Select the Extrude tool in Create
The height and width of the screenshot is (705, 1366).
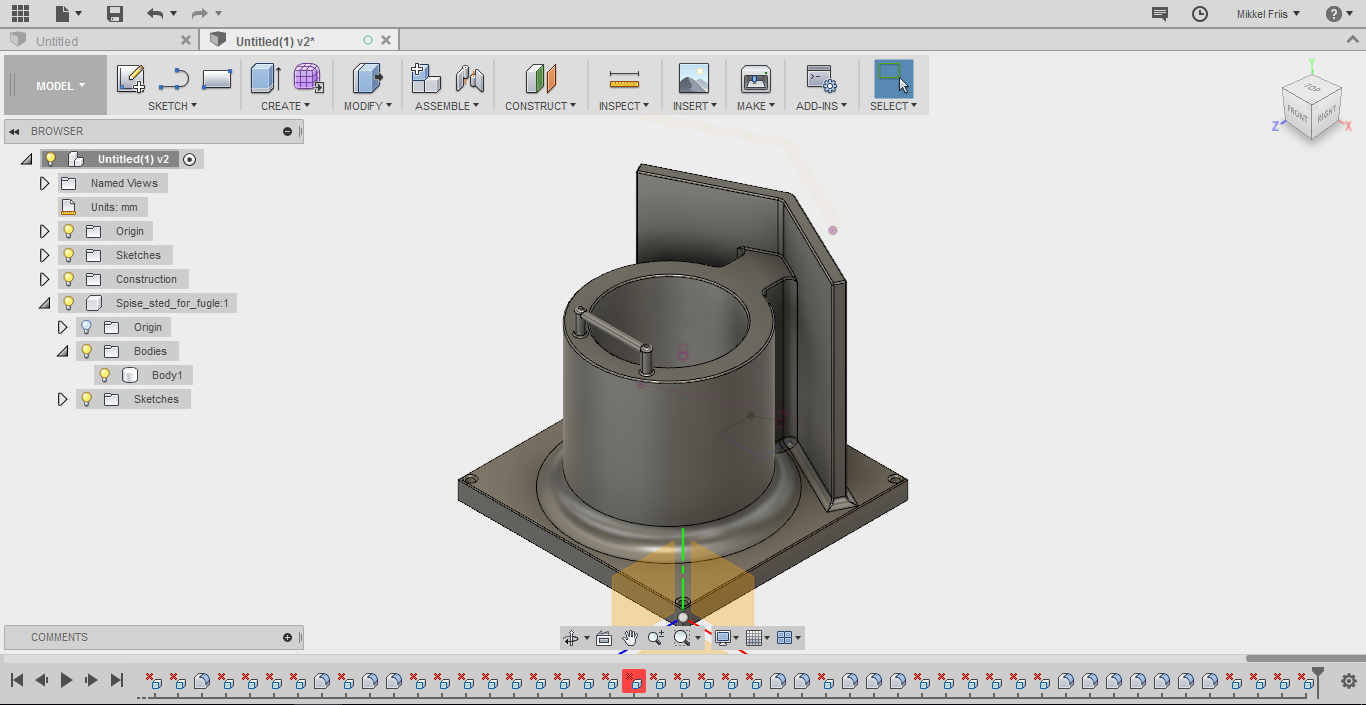point(266,79)
